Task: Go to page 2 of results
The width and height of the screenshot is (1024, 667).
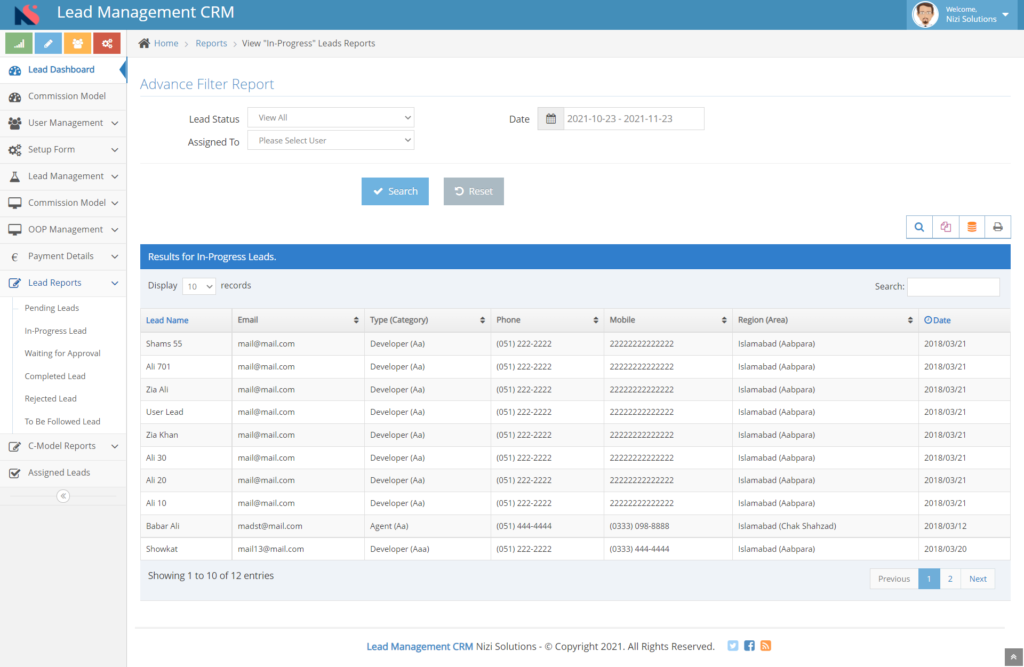Action: click(950, 579)
